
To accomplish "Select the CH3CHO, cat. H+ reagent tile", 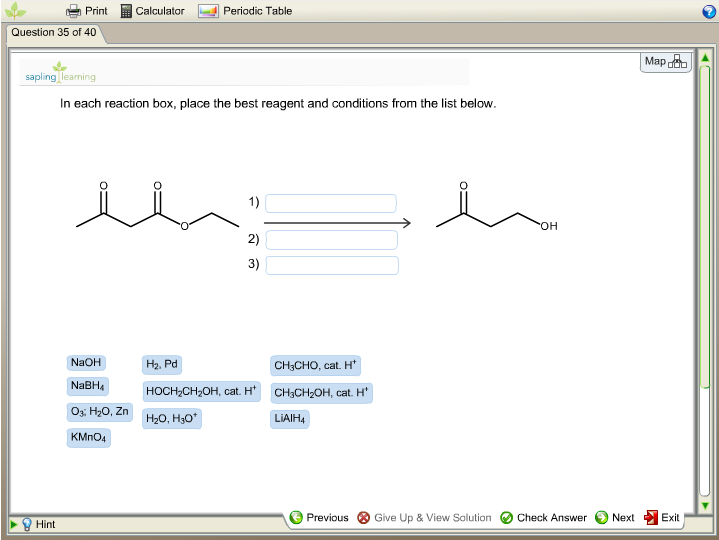I will click(x=315, y=365).
